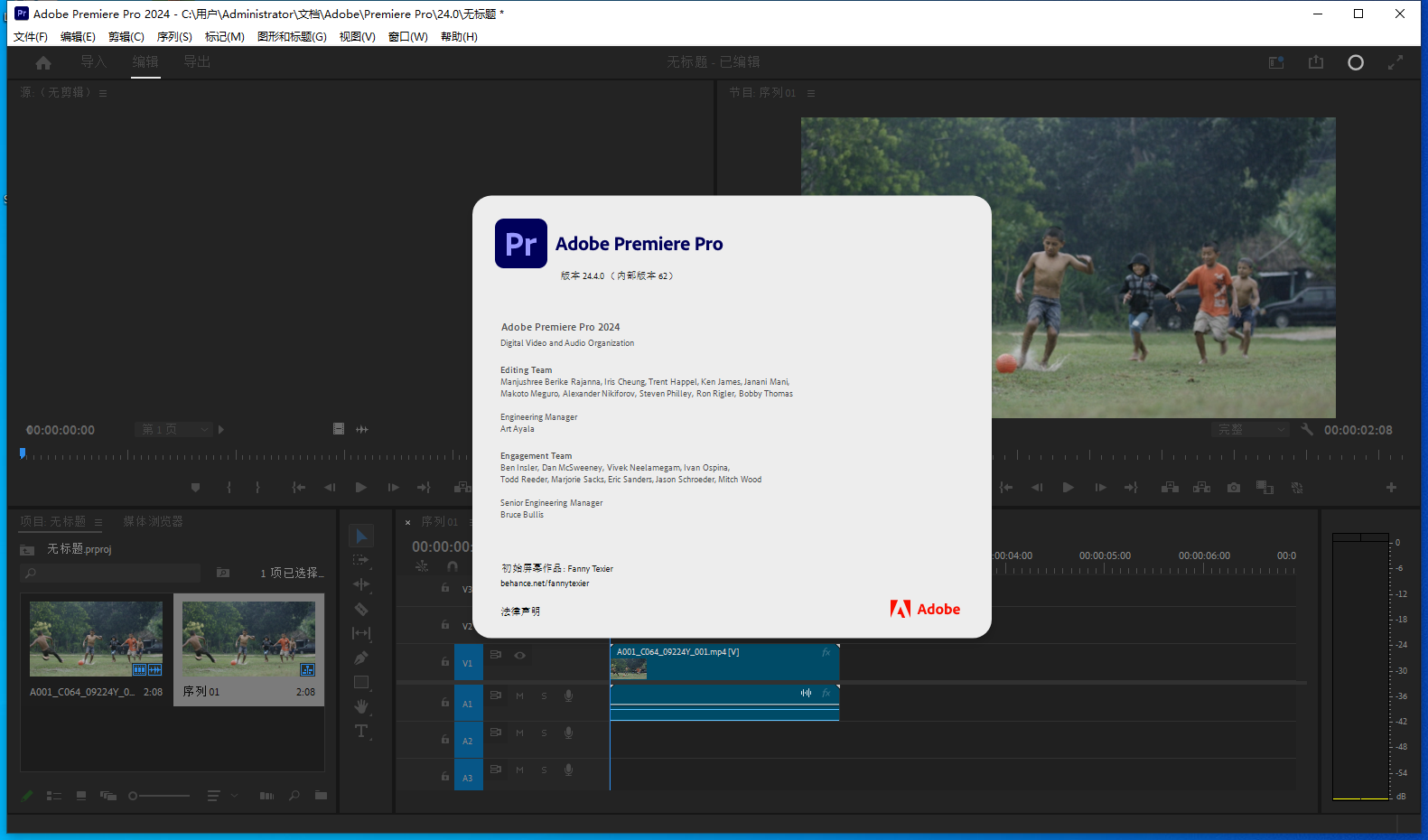Open program monitor settings wrench
Viewport: 1428px width, 840px height.
coord(1307,430)
